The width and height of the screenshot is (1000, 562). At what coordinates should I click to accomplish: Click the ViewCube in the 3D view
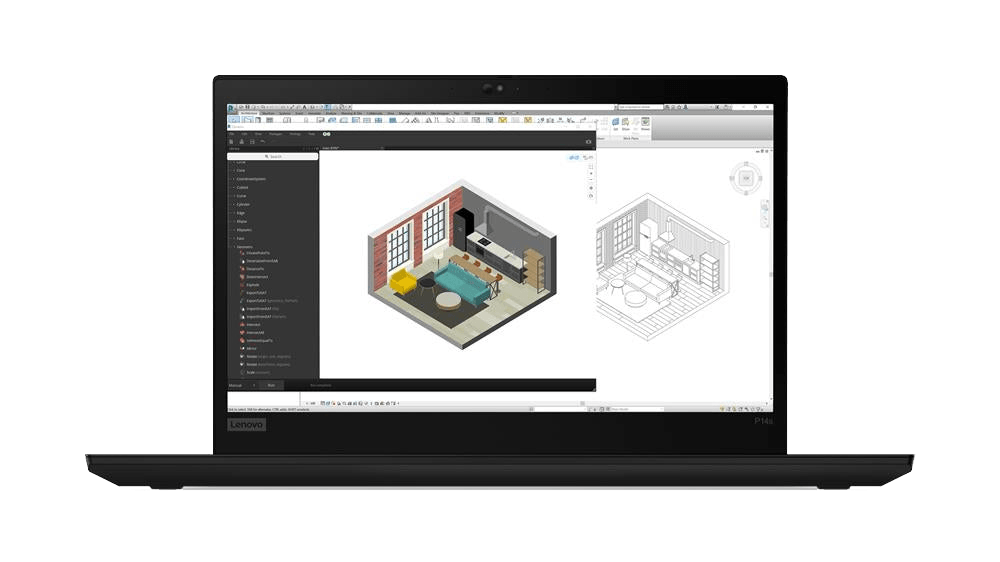pyautogui.click(x=745, y=178)
